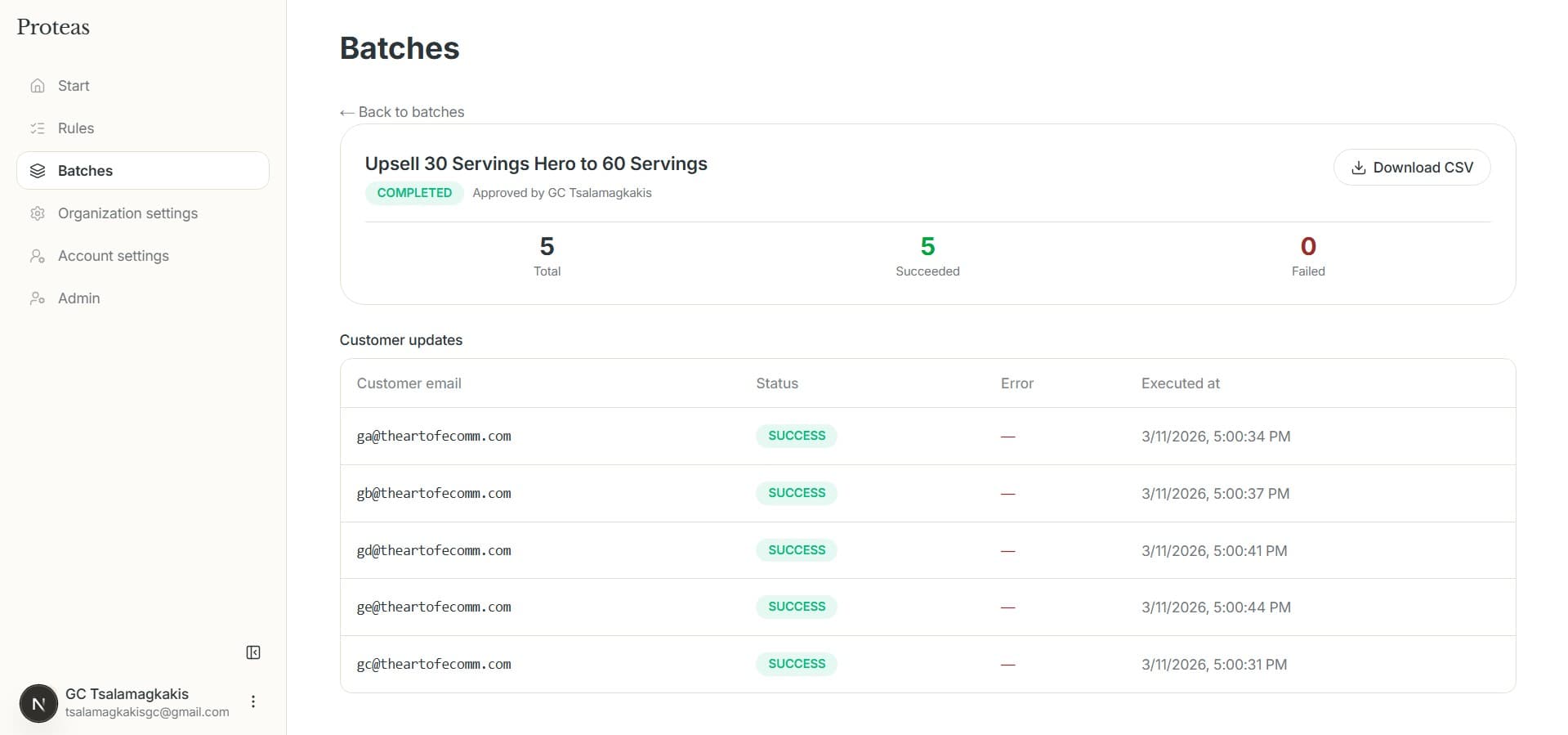Click SUCCESS badge in gd@theartofecomm.com row
The image size is (1568, 735).
tap(797, 550)
